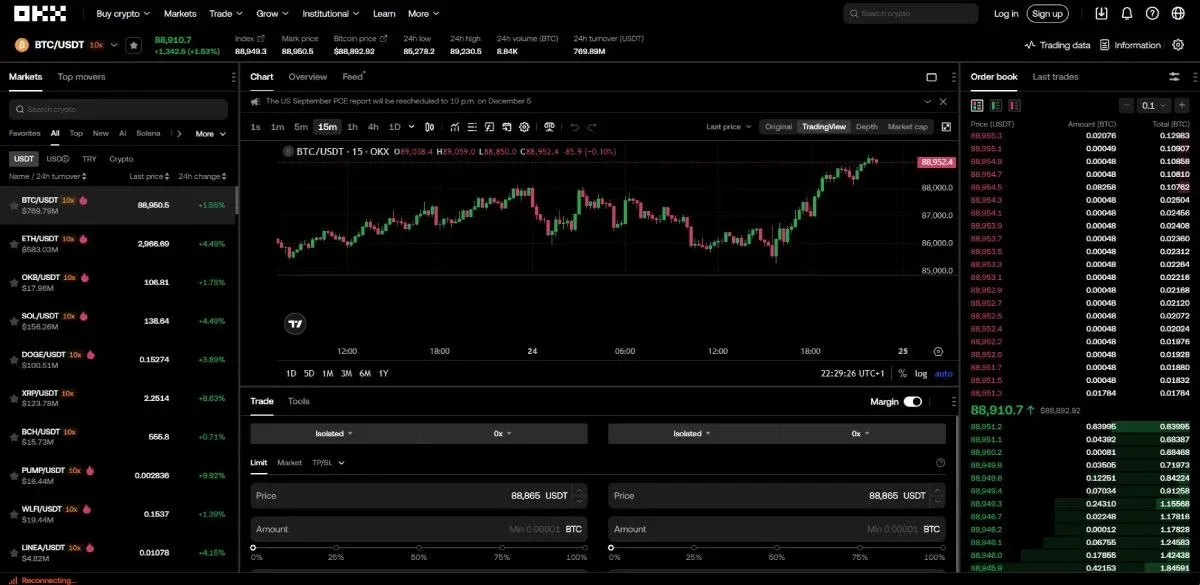This screenshot has height=585, width=1200.
Task: Open the Overview tab
Action: tap(307, 77)
